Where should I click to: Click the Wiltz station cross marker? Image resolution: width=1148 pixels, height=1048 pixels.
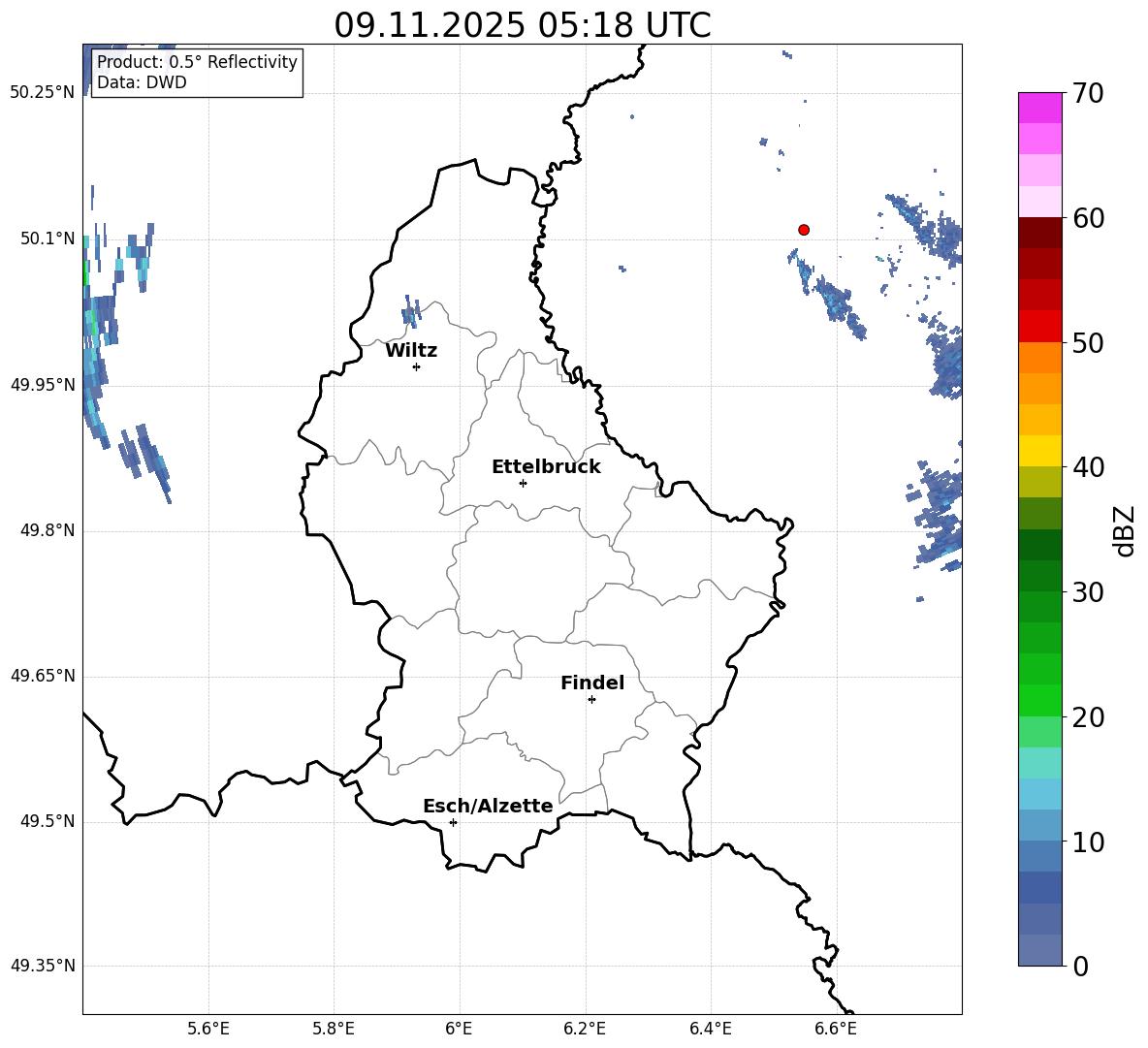(417, 366)
